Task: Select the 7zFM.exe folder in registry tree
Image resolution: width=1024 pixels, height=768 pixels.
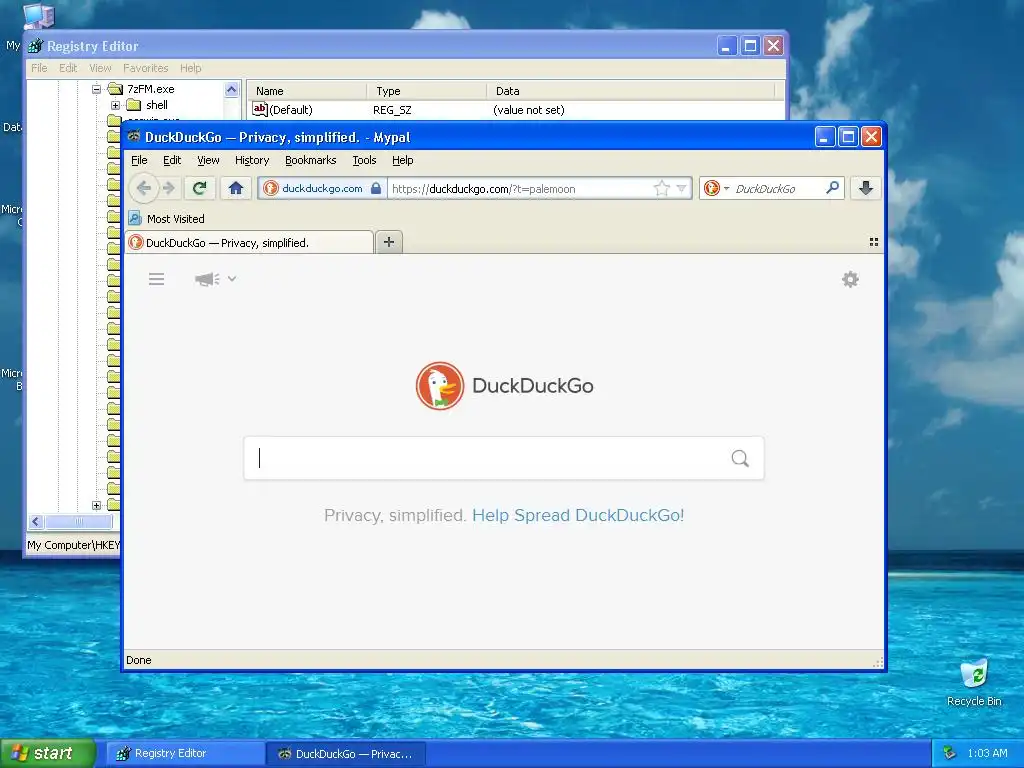Action: click(143, 89)
